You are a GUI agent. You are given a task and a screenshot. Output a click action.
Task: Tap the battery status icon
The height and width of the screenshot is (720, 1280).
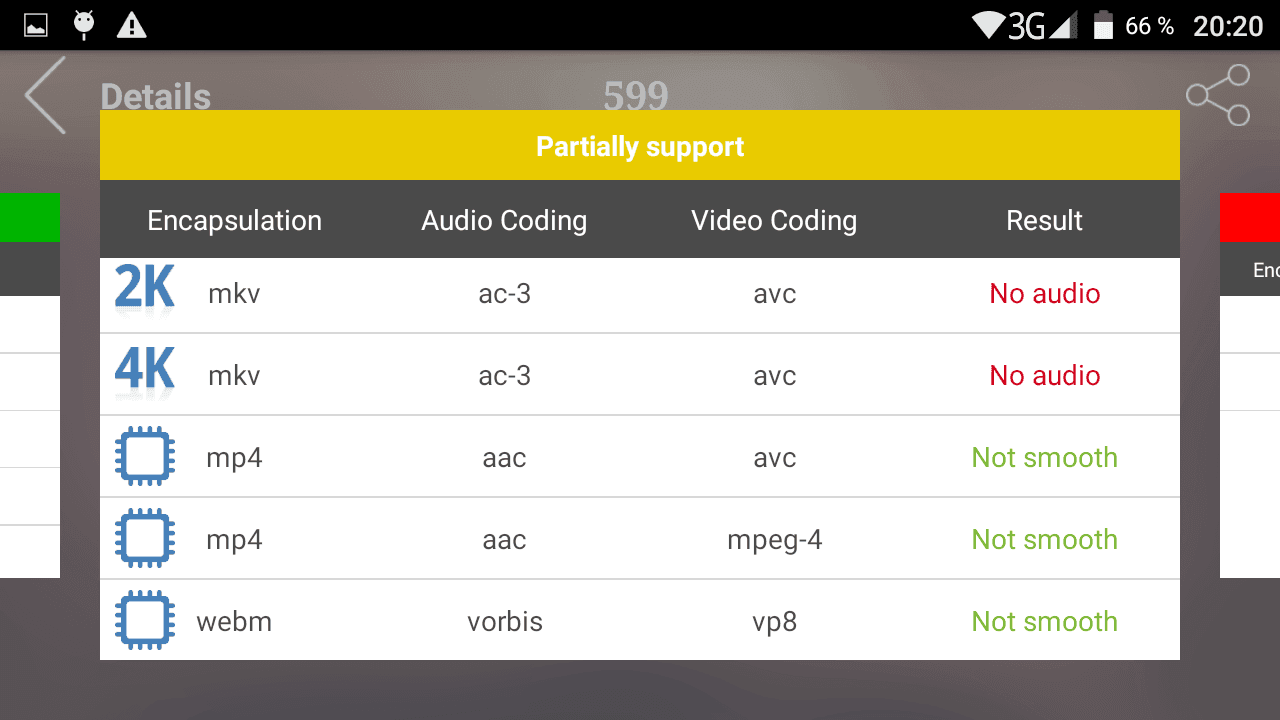tap(1103, 25)
